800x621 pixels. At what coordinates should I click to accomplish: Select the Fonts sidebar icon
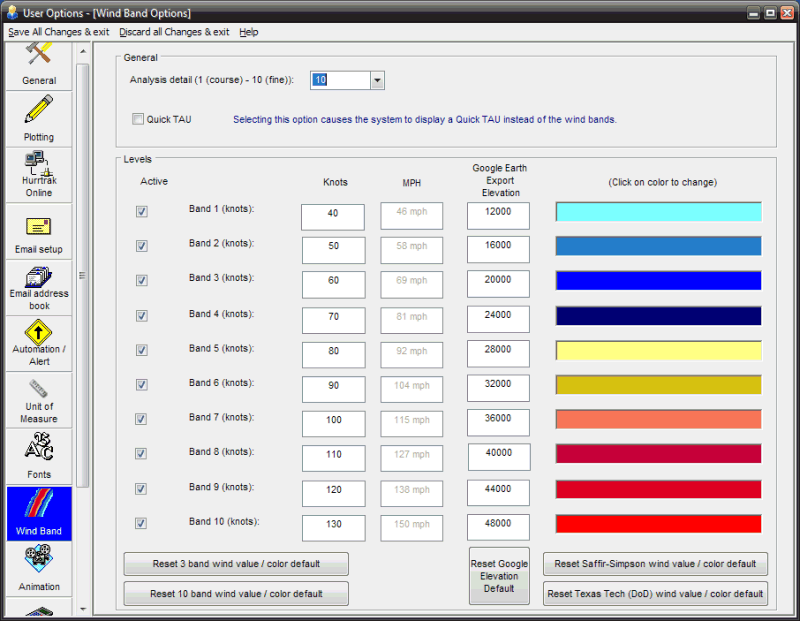39,455
